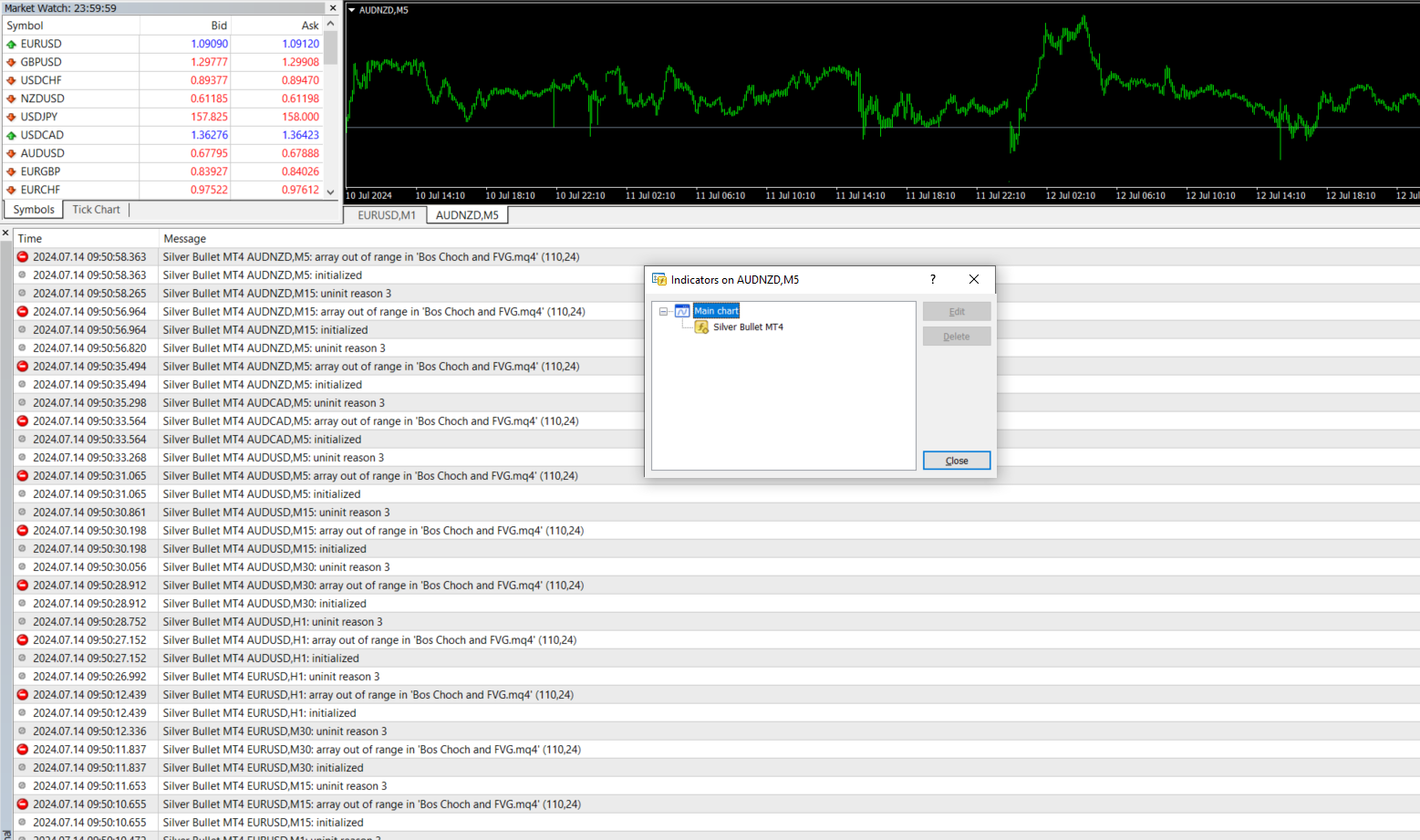The image size is (1420, 840).
Task: Select 'AUDUSD,H1: initialized' log message
Action: [x=261, y=659]
